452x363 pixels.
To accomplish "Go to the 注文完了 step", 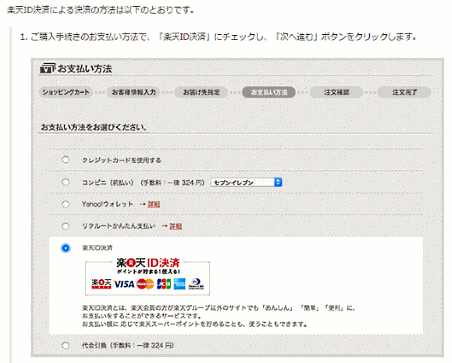I will pyautogui.click(x=404, y=92).
